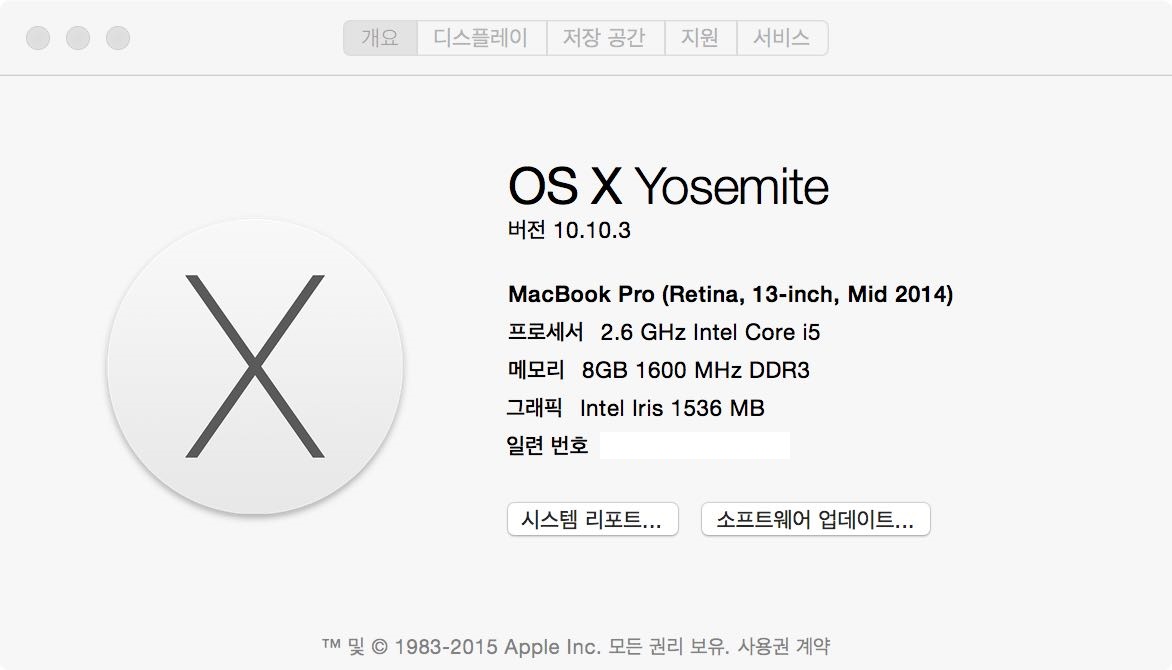Click the window zoom button

pyautogui.click(x=118, y=38)
